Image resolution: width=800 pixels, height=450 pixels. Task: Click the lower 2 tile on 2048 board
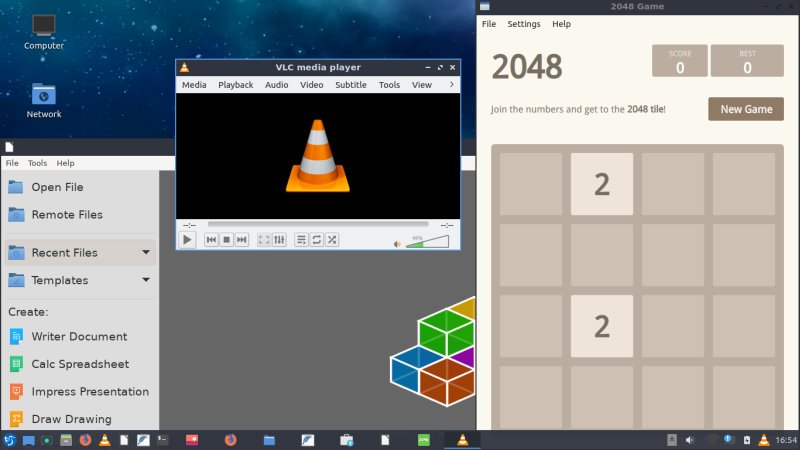click(x=602, y=326)
